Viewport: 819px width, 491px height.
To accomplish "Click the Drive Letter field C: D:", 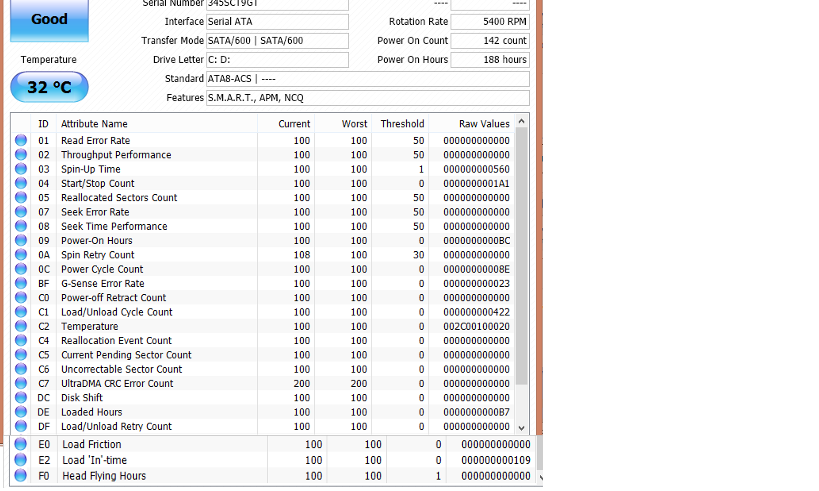I will (x=277, y=60).
